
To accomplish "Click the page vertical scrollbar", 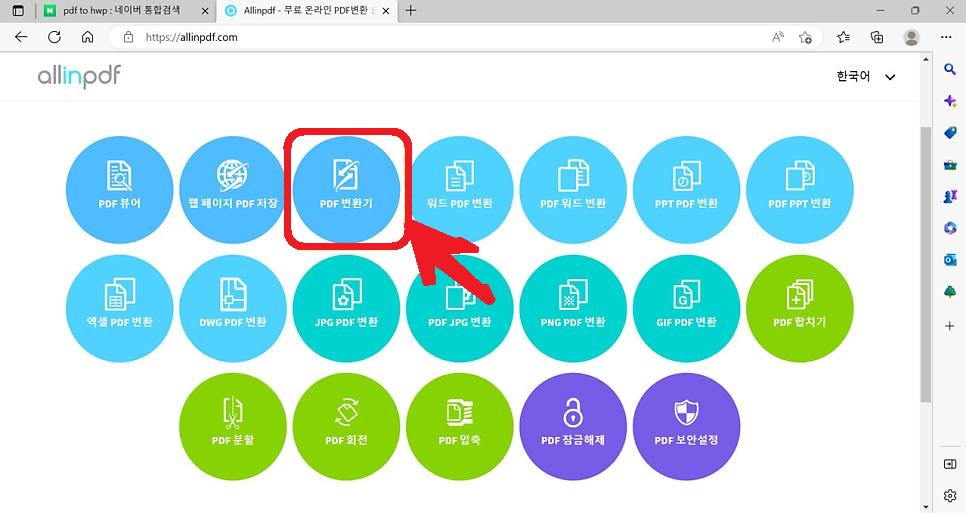I will click(925, 265).
